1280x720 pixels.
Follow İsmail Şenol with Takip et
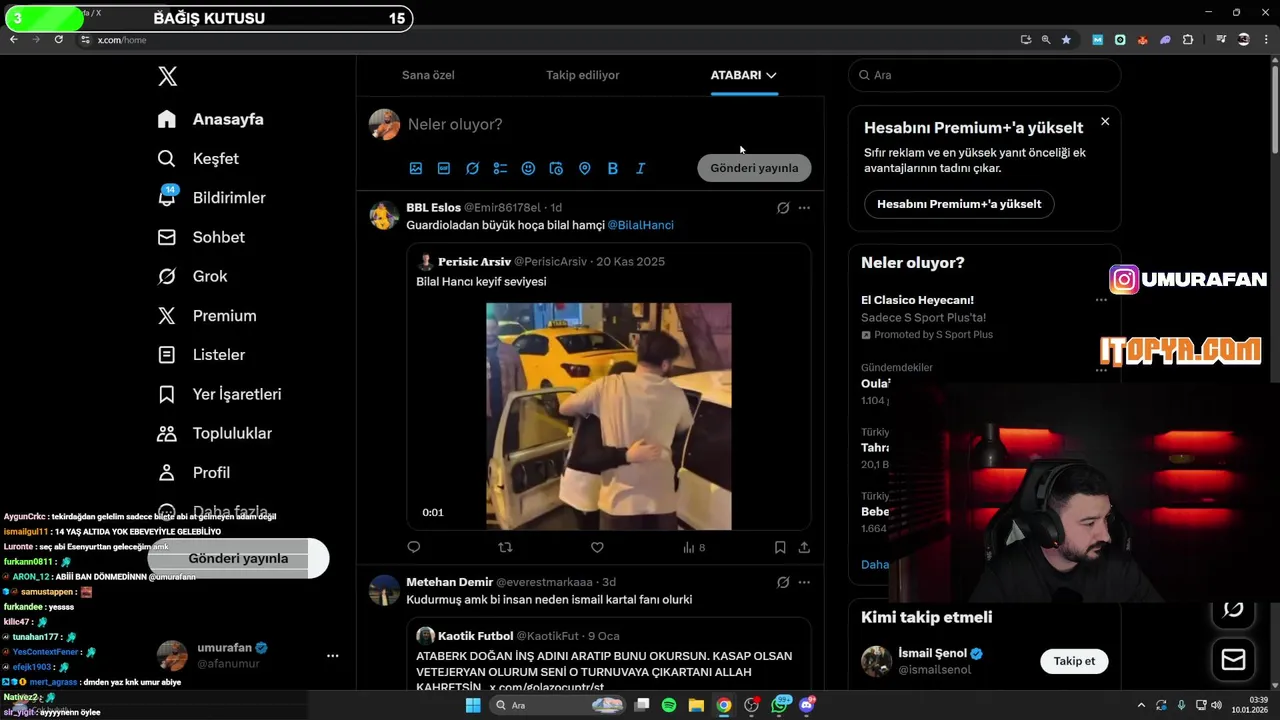pos(1074,661)
